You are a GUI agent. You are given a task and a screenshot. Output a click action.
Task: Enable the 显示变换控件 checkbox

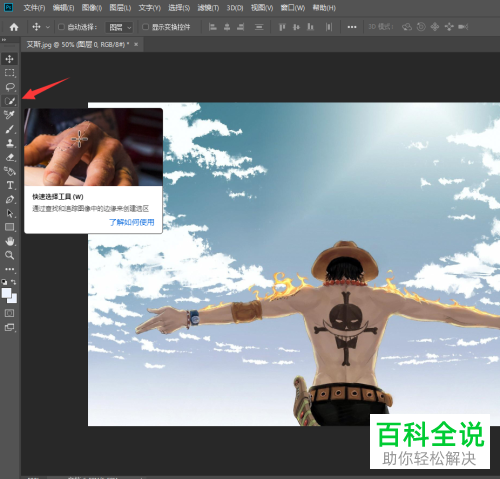(145, 27)
